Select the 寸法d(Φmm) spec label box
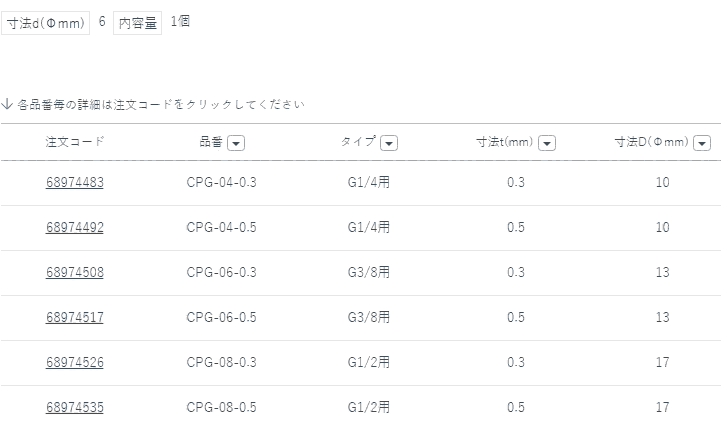The image size is (721, 427). click(x=46, y=23)
